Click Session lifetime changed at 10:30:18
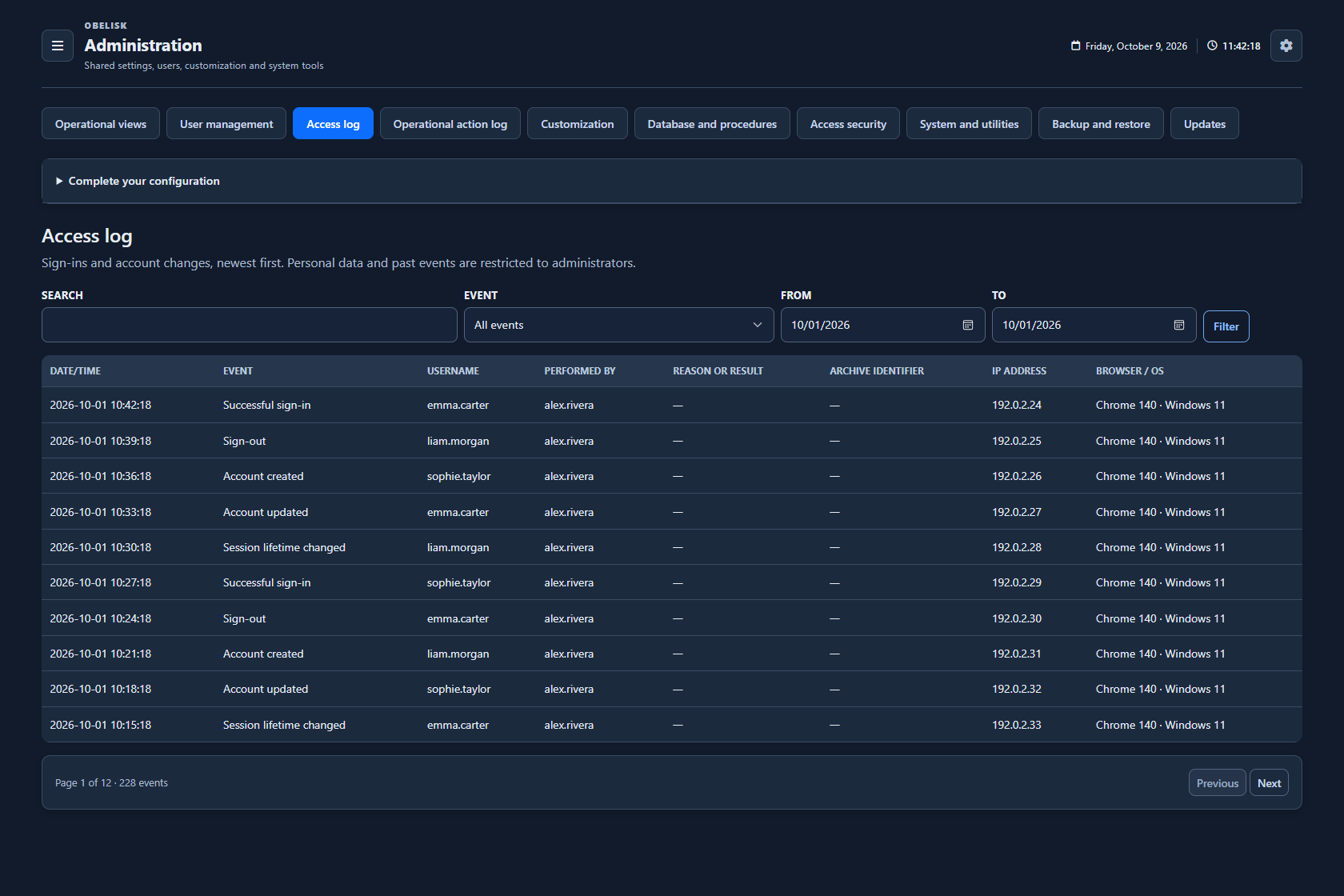Viewport: 1344px width, 896px height. [x=284, y=547]
